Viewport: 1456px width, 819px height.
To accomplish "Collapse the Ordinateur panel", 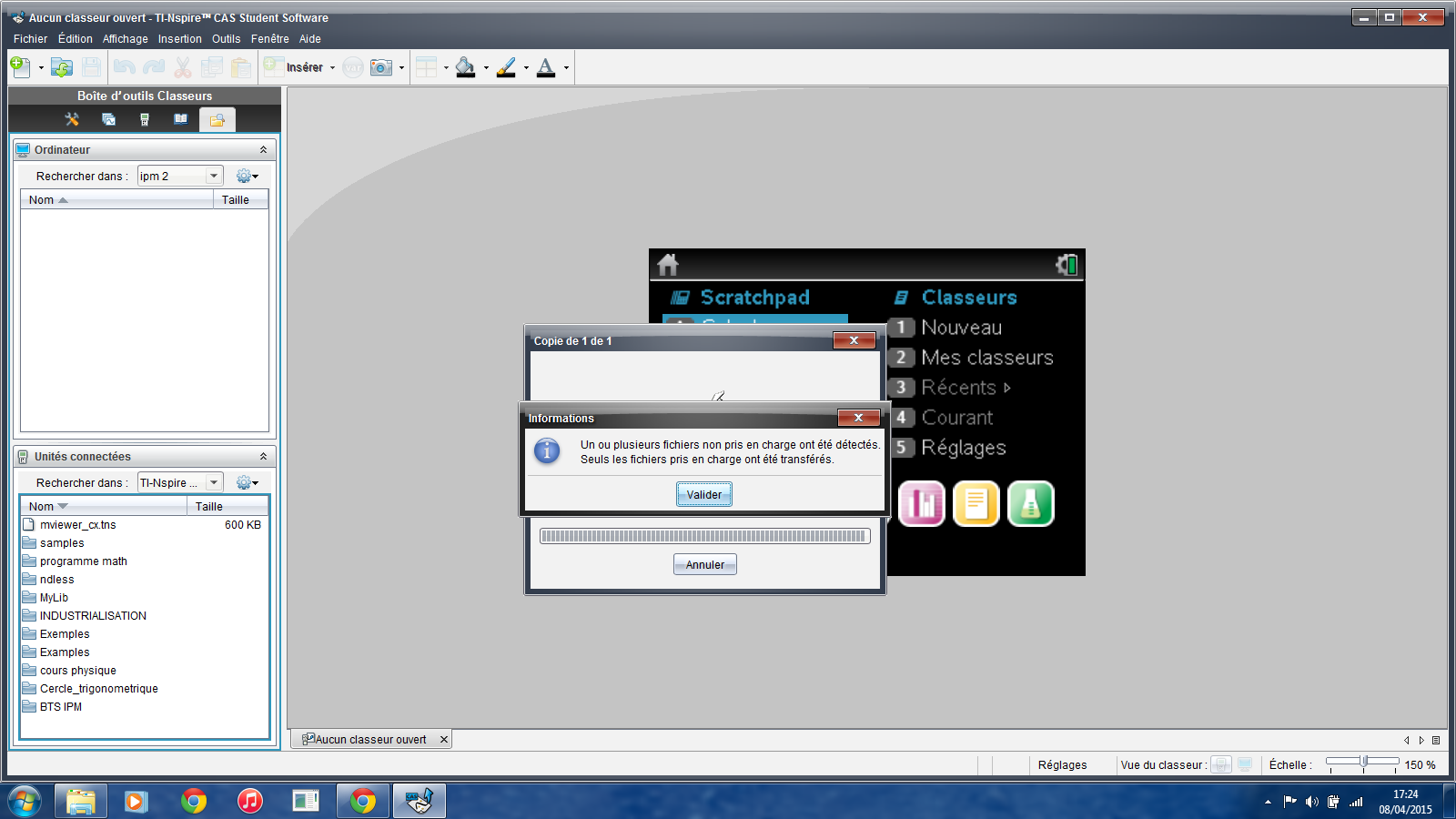I will 263,150.
